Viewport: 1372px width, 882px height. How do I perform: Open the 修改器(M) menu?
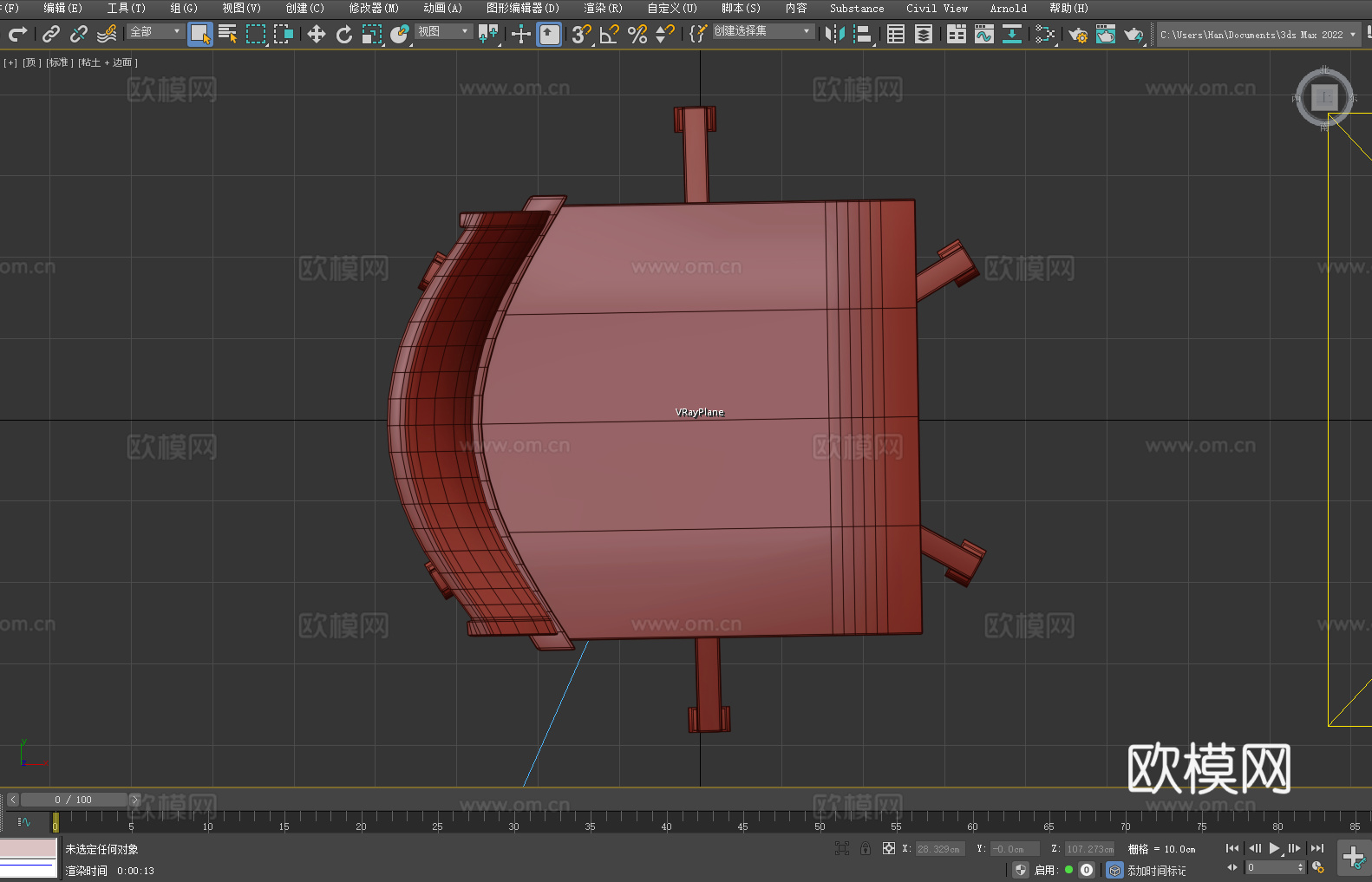(374, 8)
